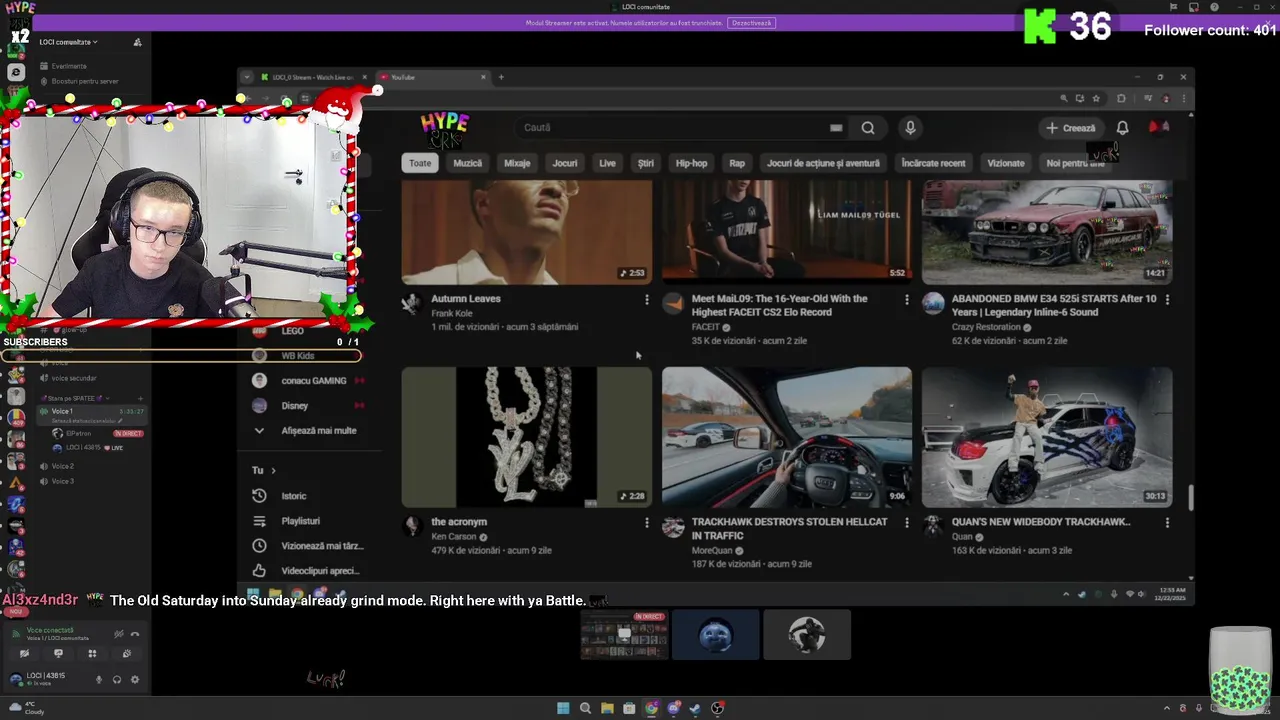
Task: Open YouTube notifications bell
Action: (1122, 128)
